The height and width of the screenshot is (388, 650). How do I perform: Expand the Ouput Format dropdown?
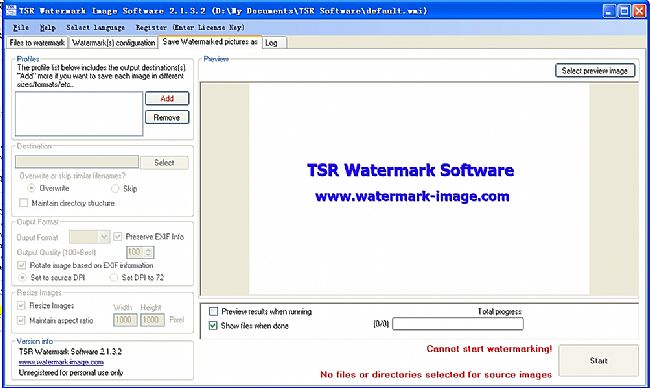point(104,237)
